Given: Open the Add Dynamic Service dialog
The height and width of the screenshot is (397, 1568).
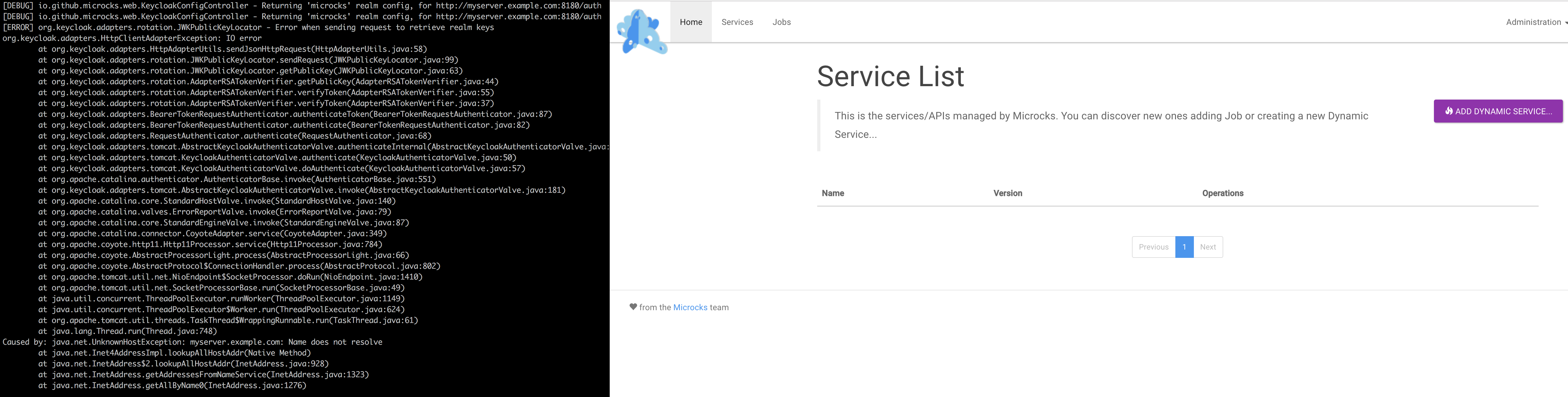Looking at the screenshot, I should pyautogui.click(x=1499, y=111).
